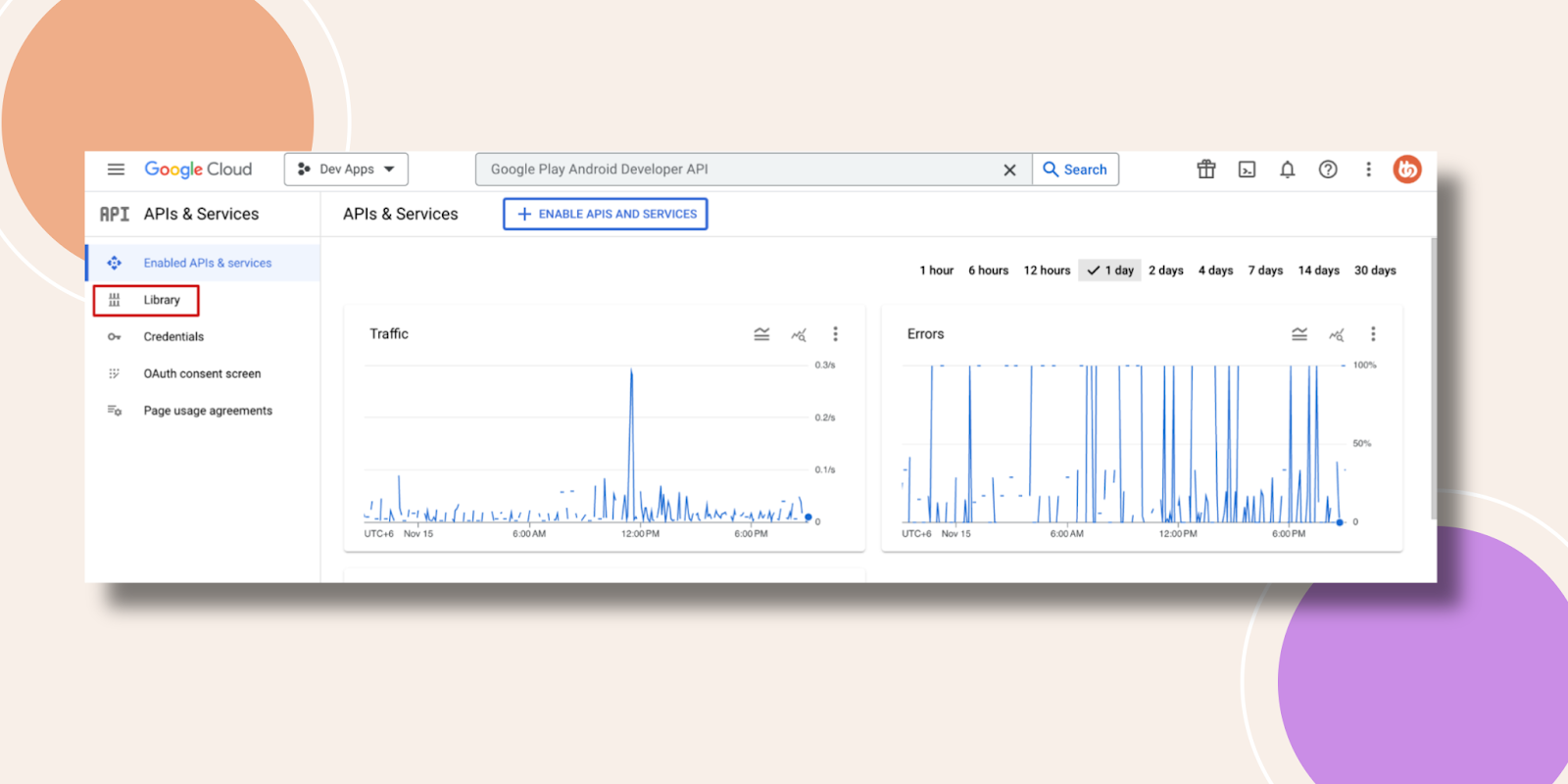Click the page vertical scrollbar
The height and width of the screenshot is (784, 1568).
pos(1434,378)
